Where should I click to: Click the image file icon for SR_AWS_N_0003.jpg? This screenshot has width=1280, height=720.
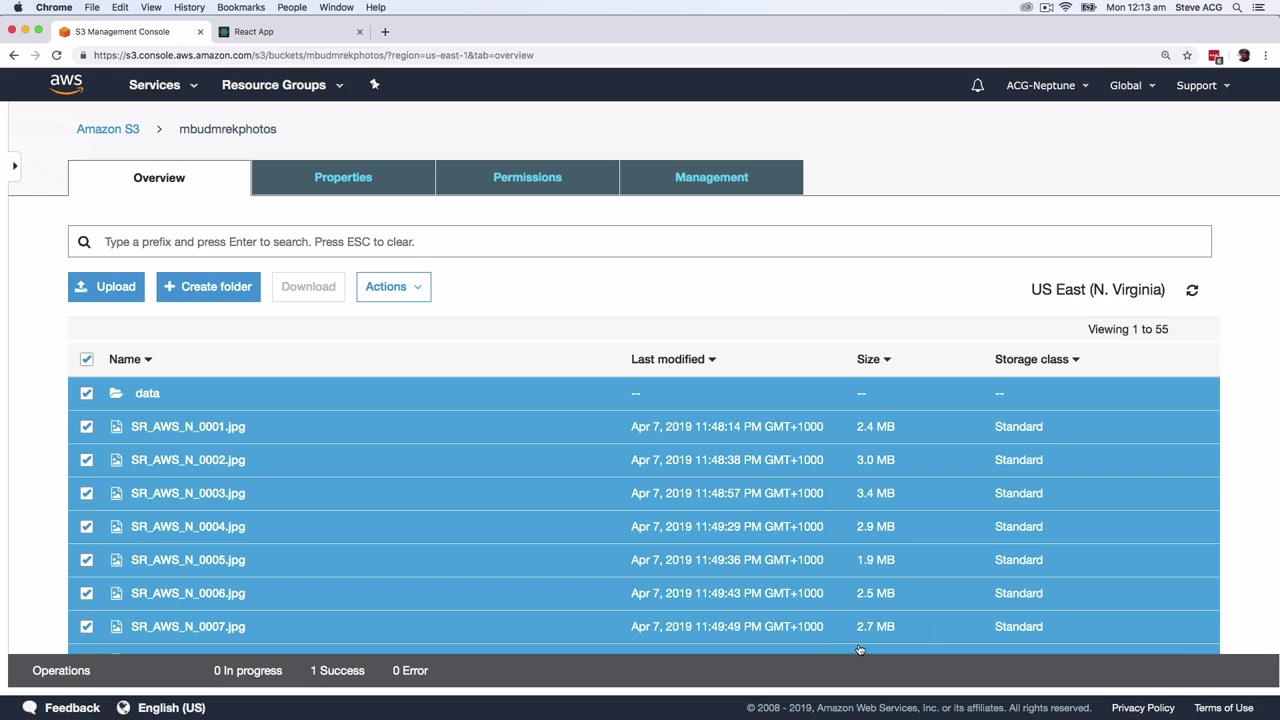point(117,493)
